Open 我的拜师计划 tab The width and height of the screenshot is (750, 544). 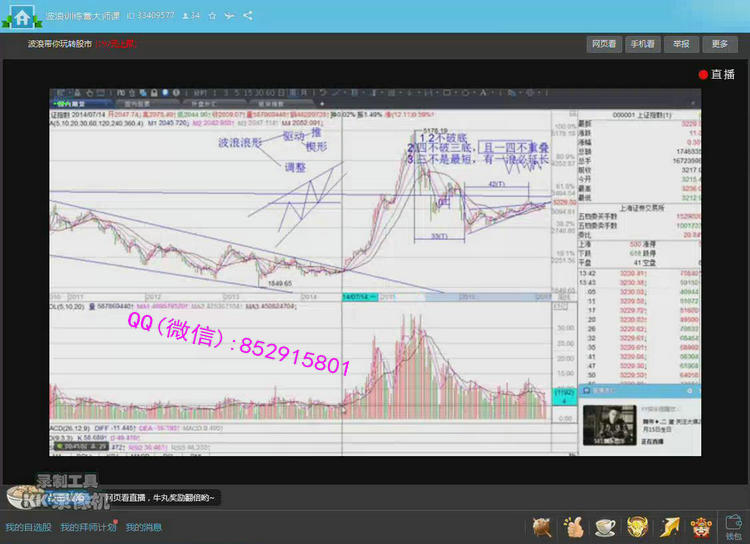(x=88, y=527)
